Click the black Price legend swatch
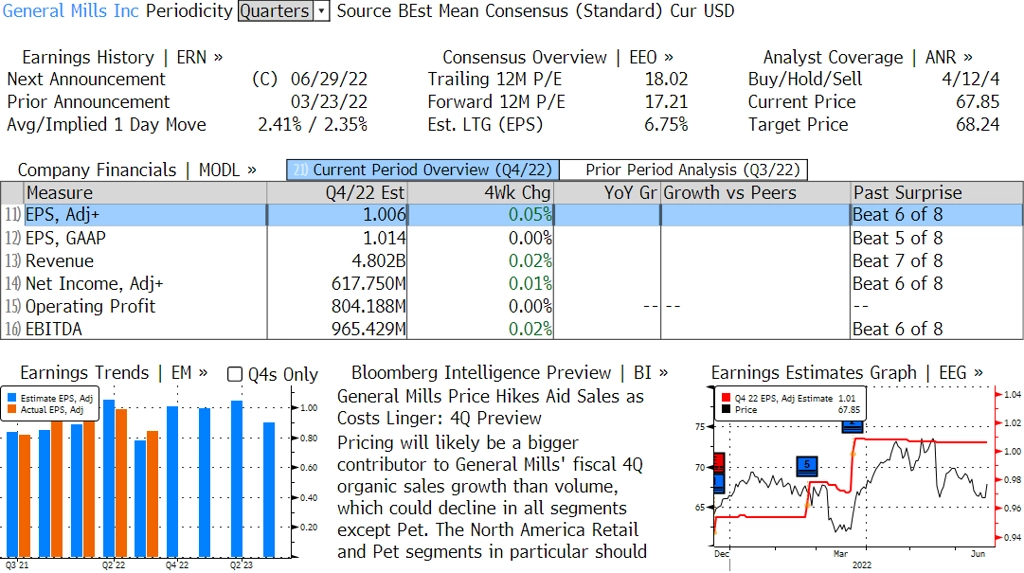This screenshot has height=573, width=1024. 726,410
